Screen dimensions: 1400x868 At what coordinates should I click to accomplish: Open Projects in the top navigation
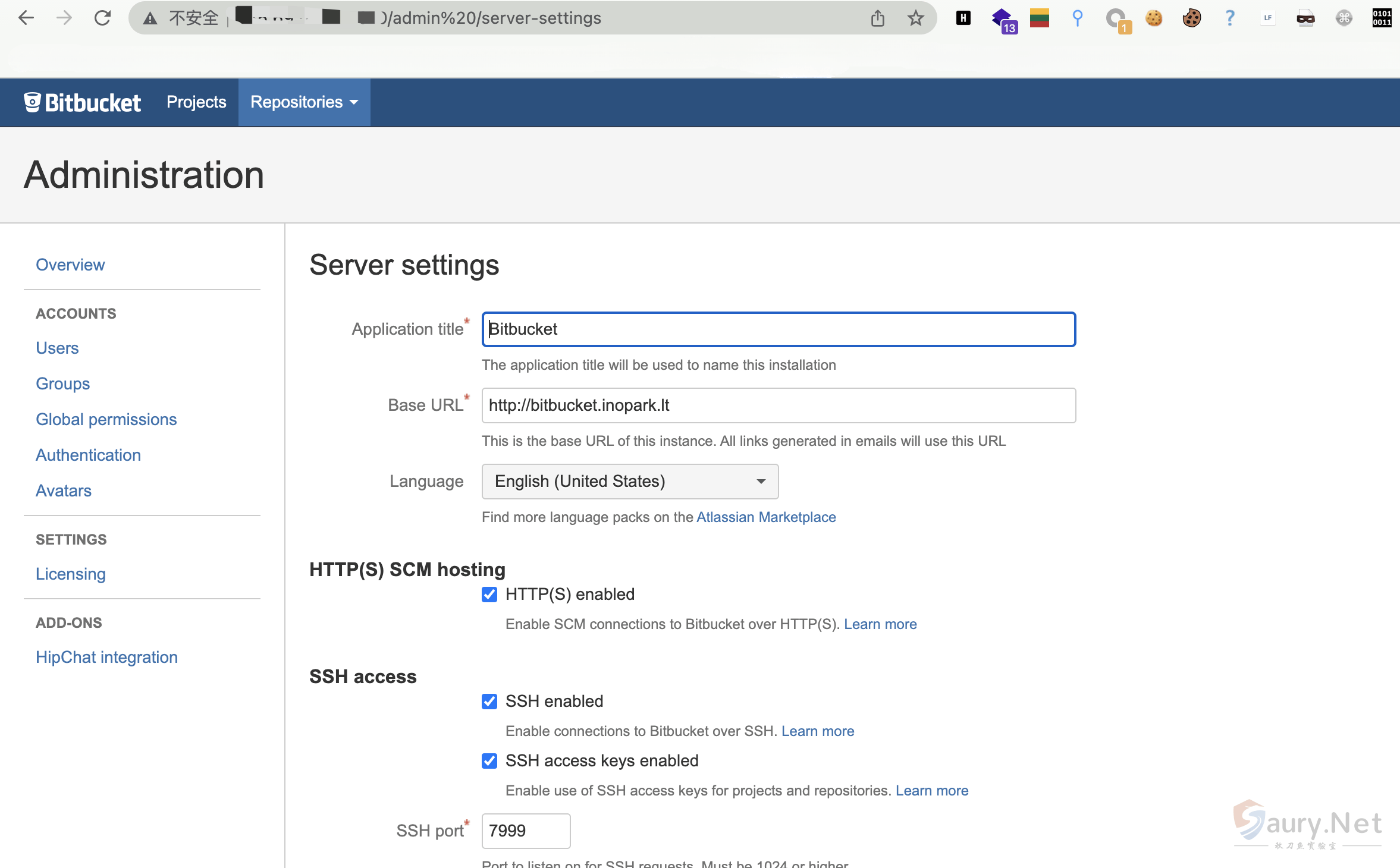(196, 102)
